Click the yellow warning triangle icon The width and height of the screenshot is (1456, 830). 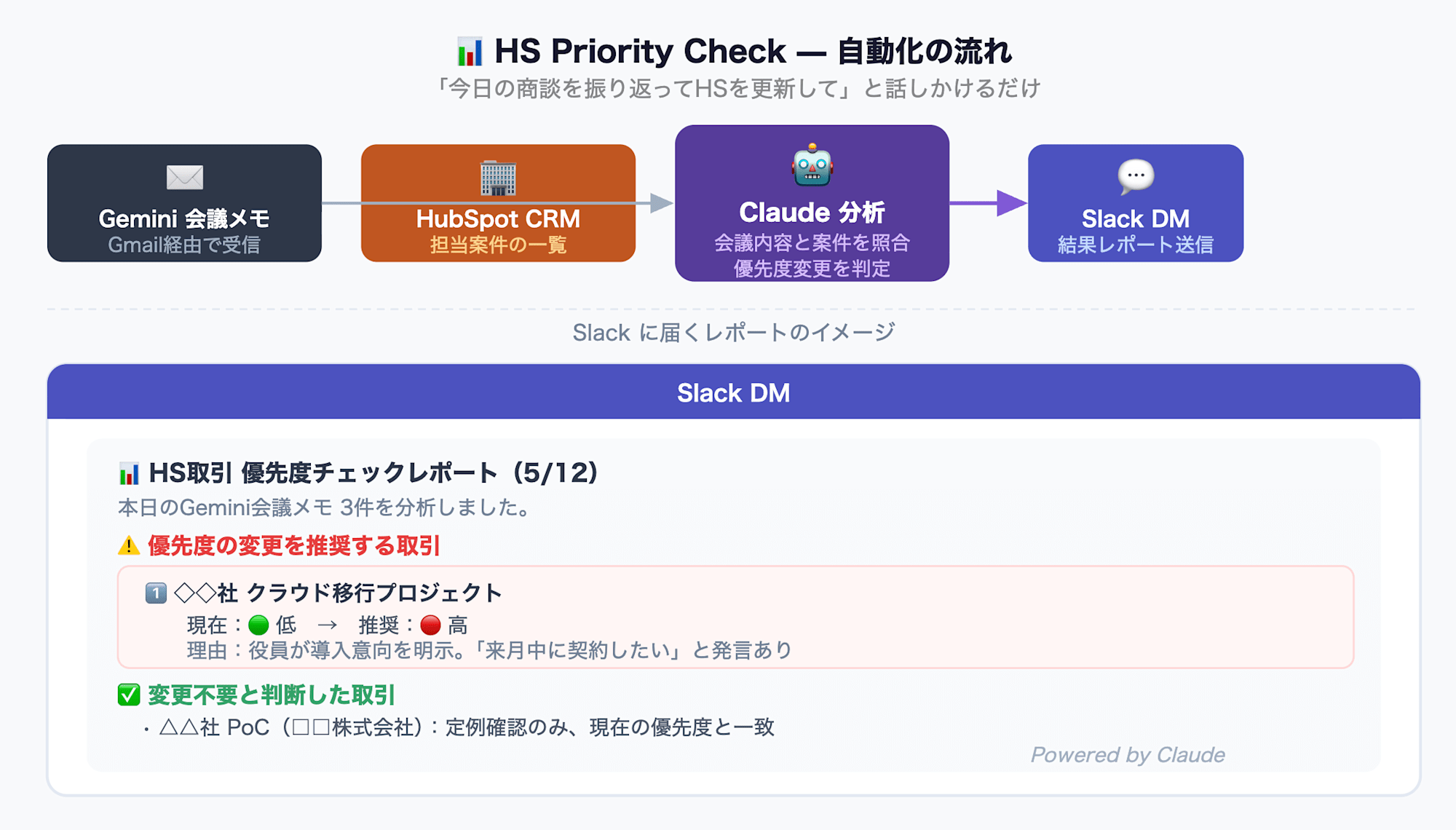pos(128,545)
